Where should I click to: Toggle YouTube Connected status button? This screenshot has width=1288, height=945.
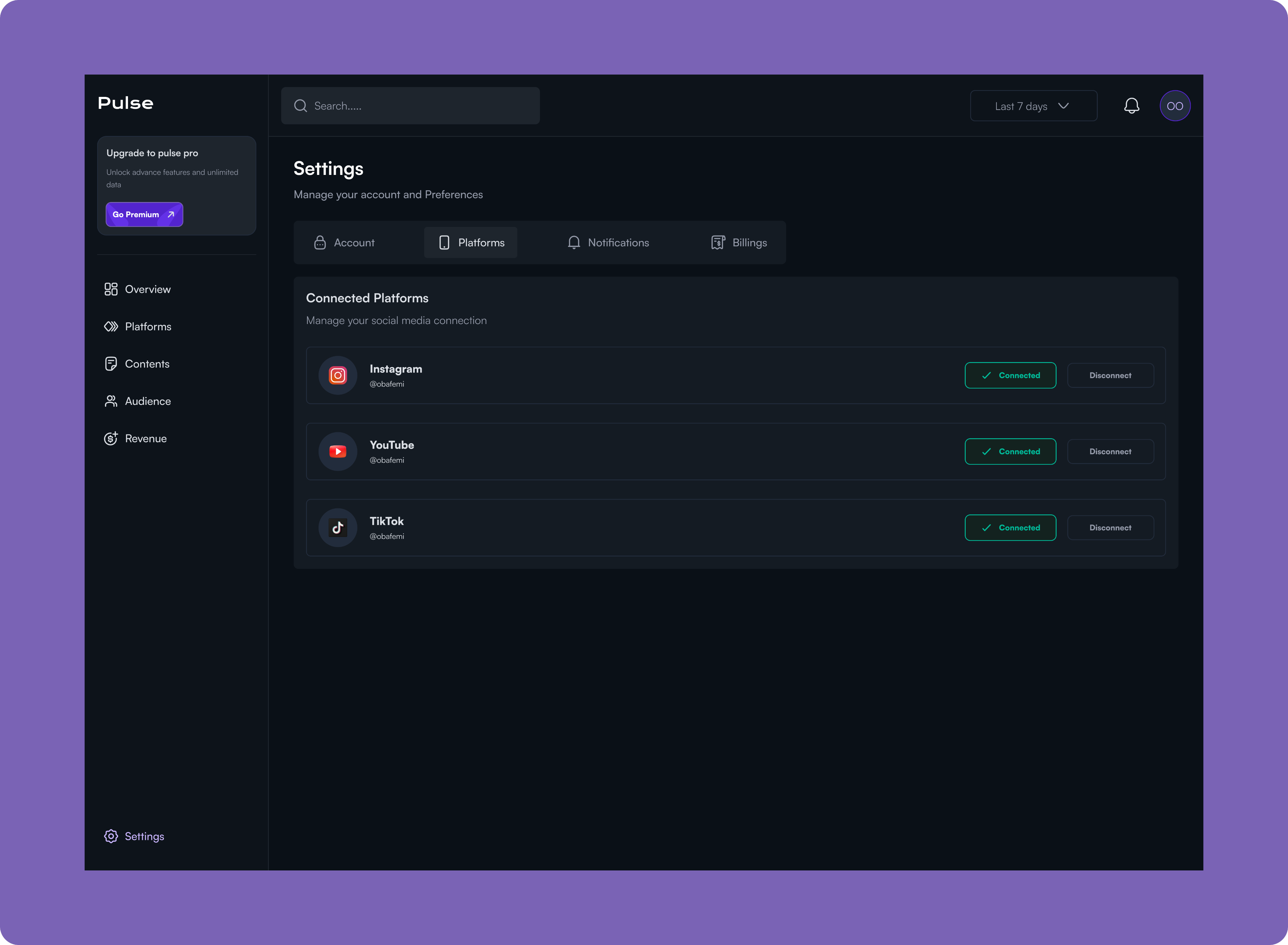click(1010, 451)
